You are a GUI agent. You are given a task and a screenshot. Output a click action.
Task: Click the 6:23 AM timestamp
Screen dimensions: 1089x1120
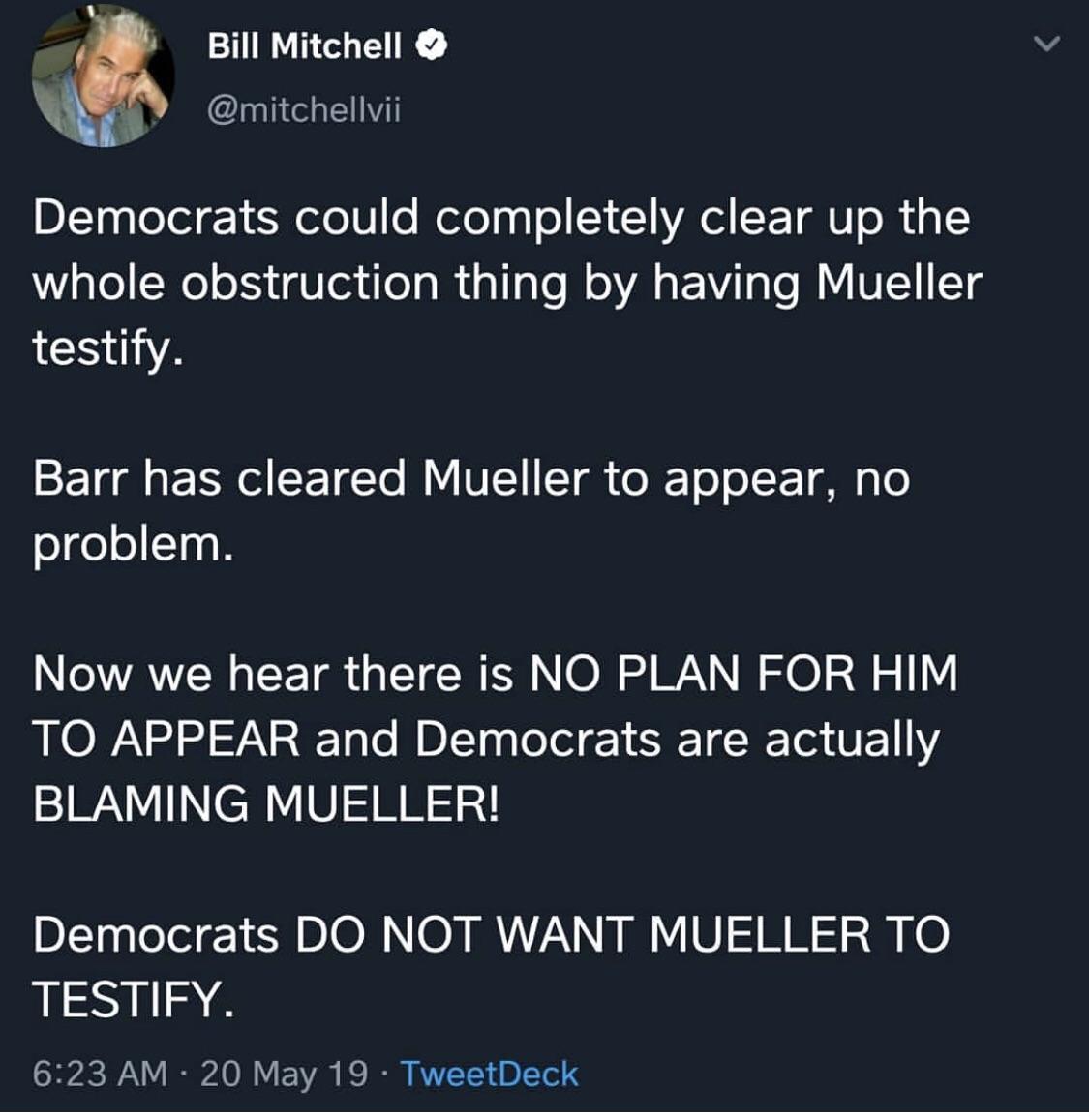[x=100, y=1074]
